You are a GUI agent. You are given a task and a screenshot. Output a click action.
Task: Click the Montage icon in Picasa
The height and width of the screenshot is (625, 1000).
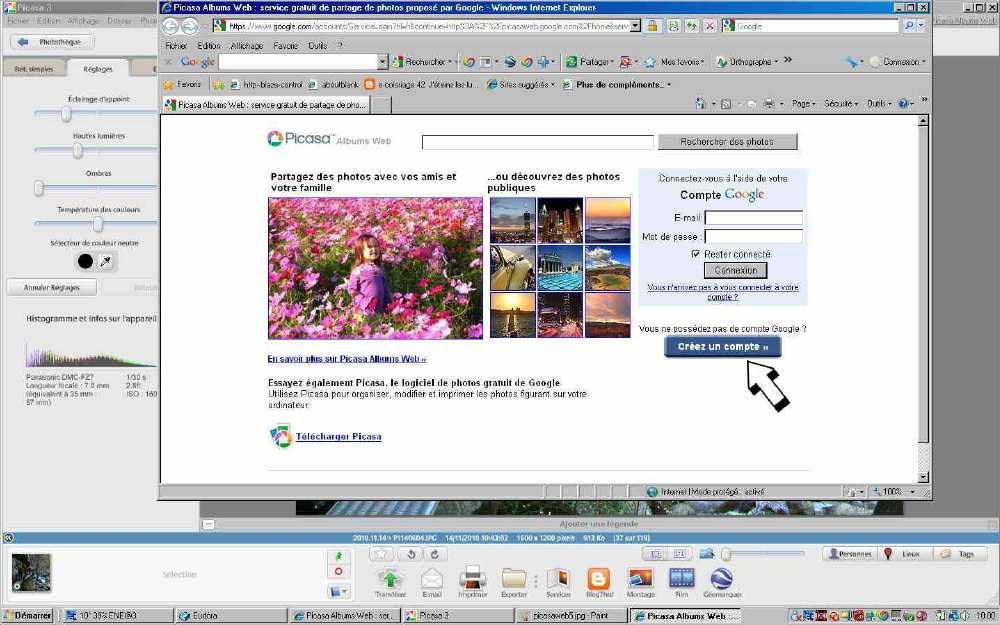pyautogui.click(x=640, y=578)
